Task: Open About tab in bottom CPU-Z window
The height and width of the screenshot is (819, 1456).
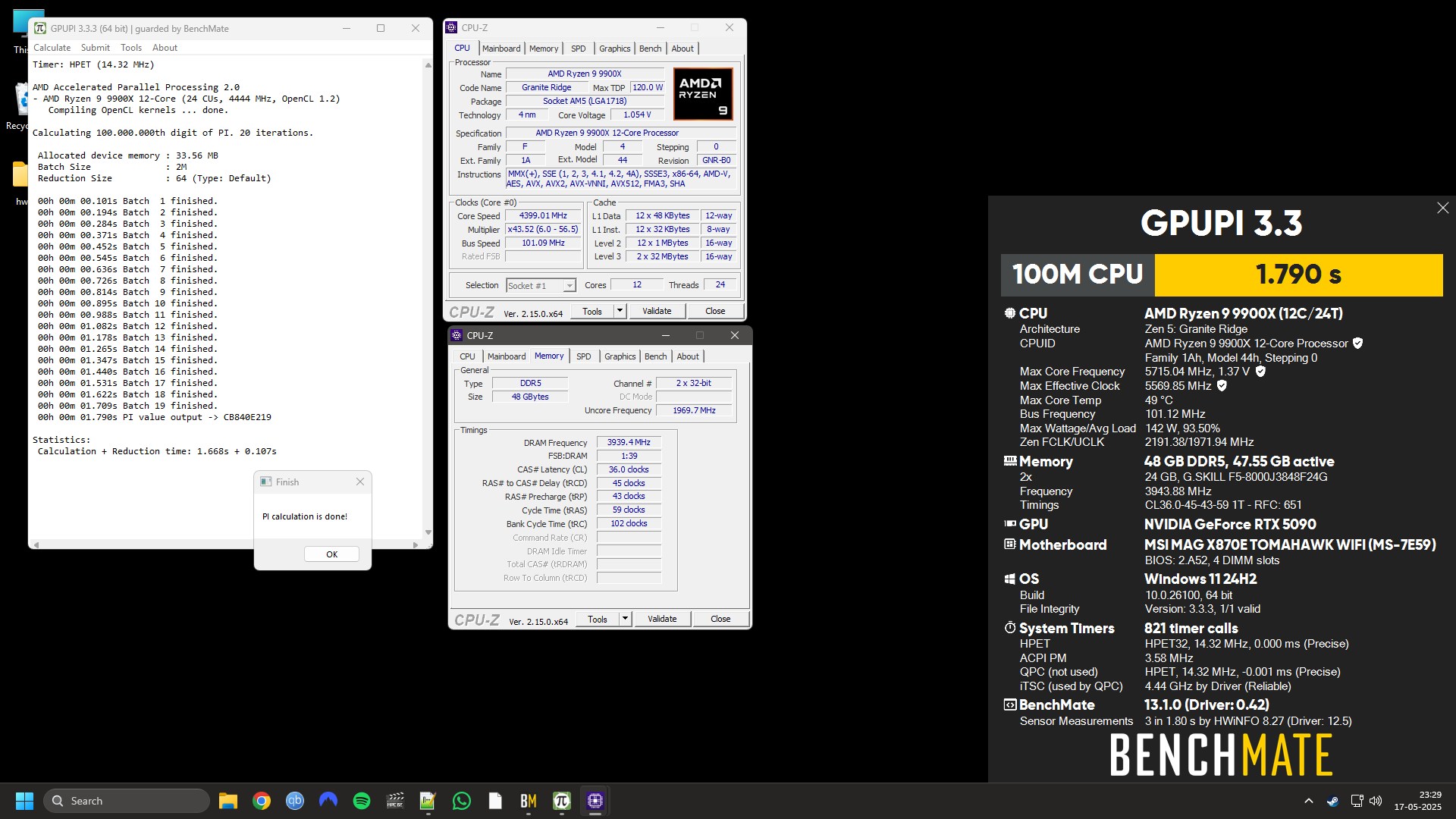Action: pos(688,356)
